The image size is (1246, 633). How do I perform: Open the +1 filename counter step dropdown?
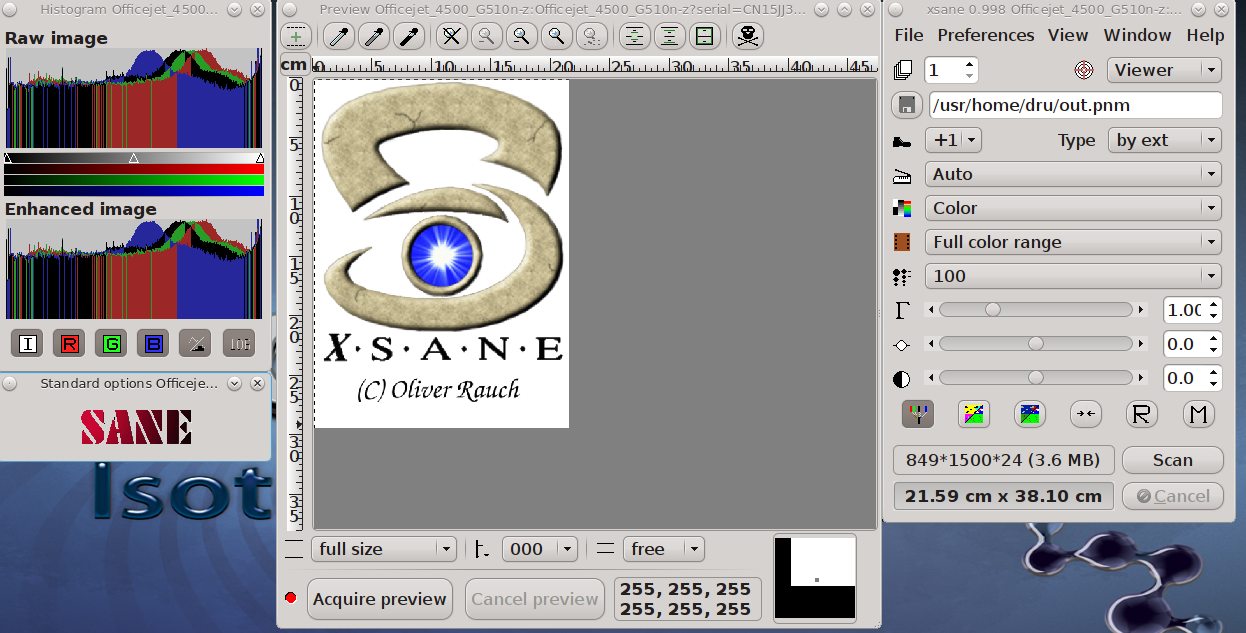[953, 140]
